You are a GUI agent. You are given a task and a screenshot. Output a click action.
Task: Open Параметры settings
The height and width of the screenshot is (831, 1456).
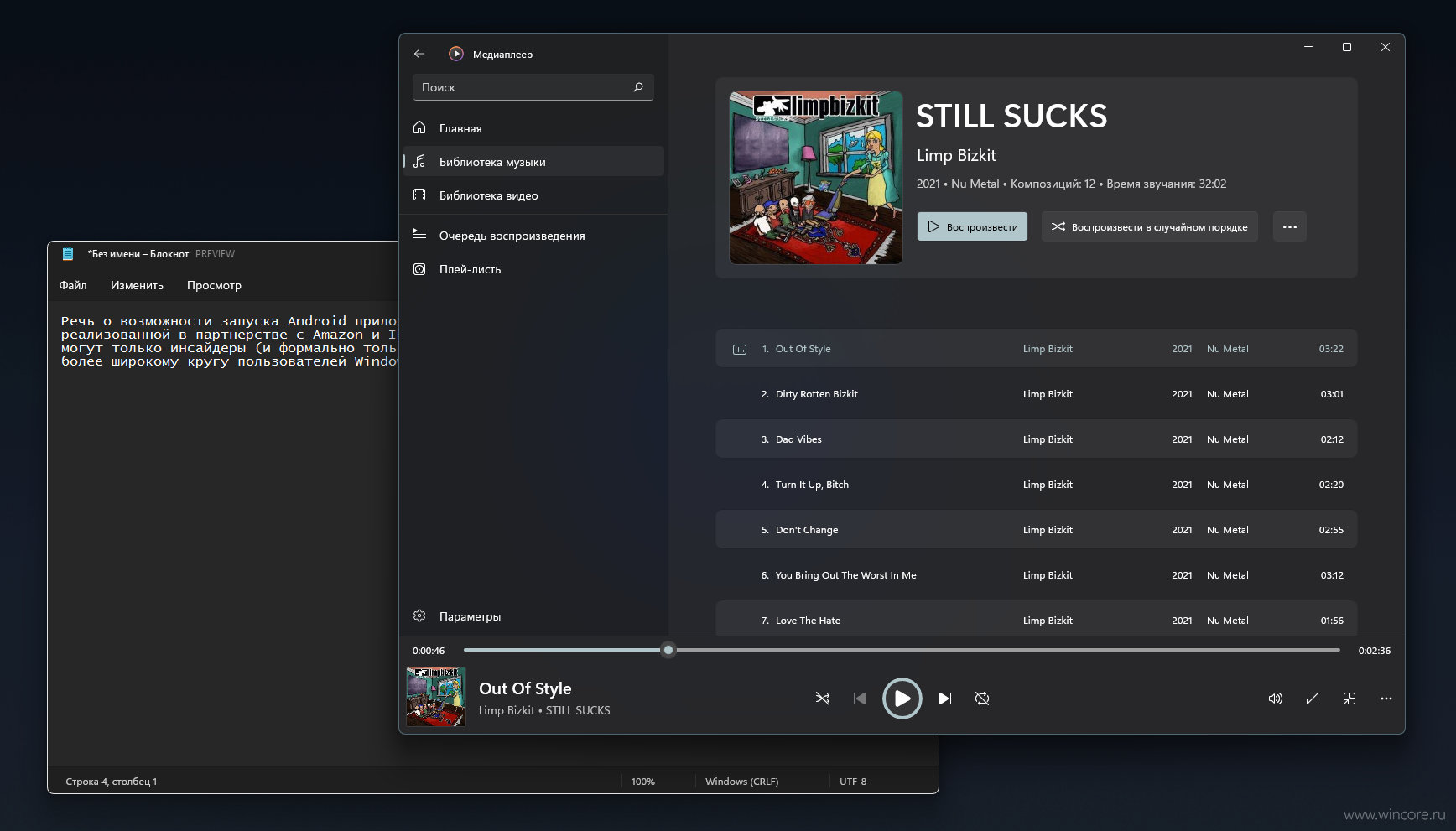[533, 616]
